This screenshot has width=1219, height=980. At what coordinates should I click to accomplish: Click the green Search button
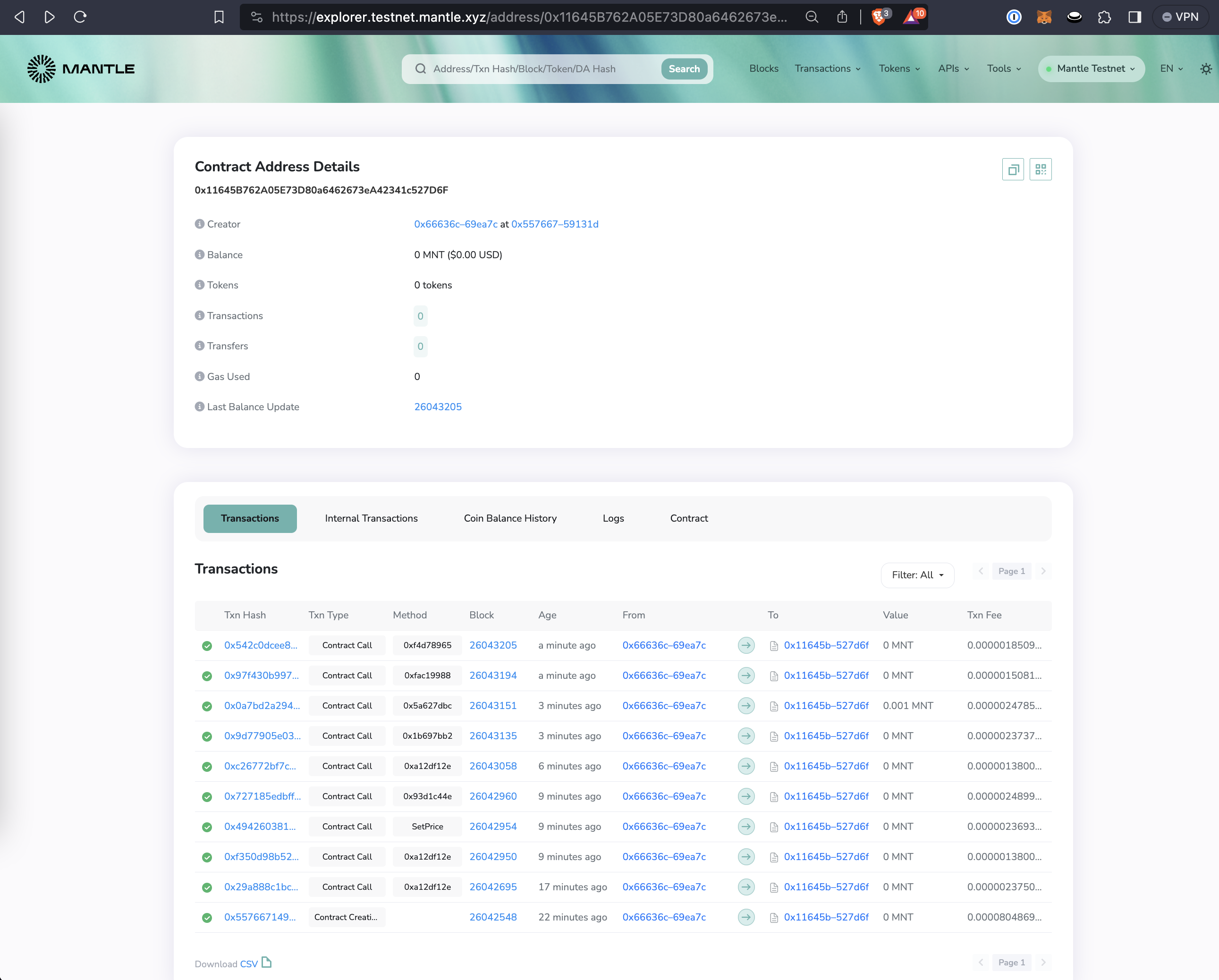684,69
